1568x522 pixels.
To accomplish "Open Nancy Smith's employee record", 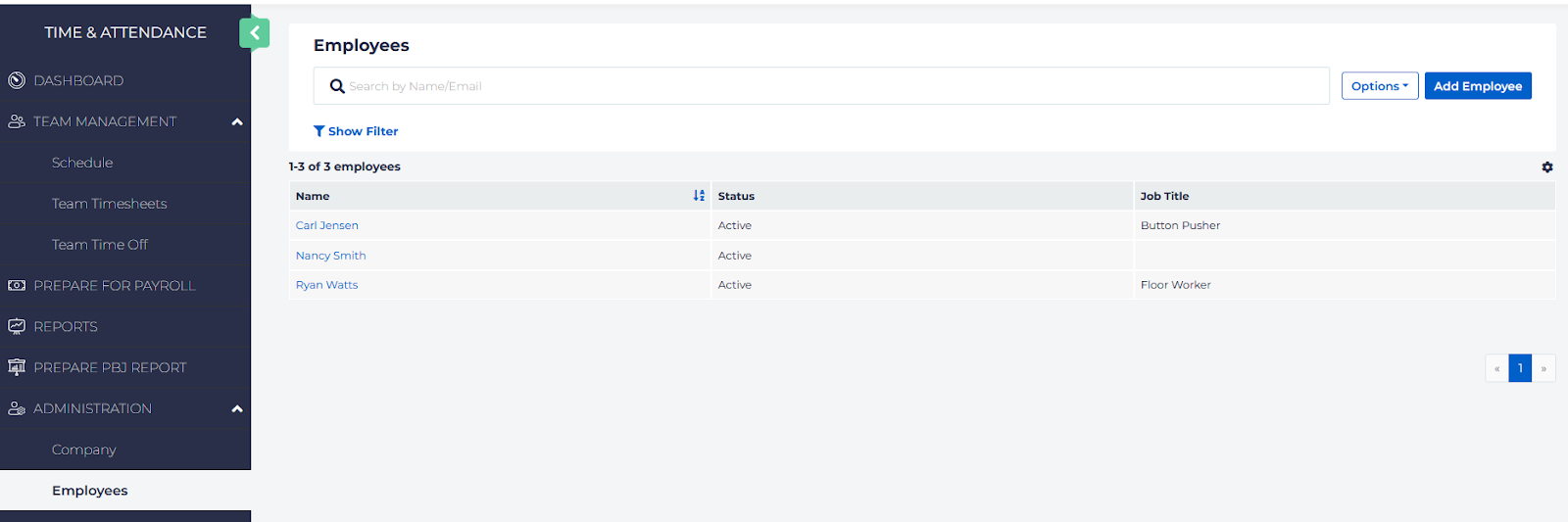I will click(x=330, y=256).
